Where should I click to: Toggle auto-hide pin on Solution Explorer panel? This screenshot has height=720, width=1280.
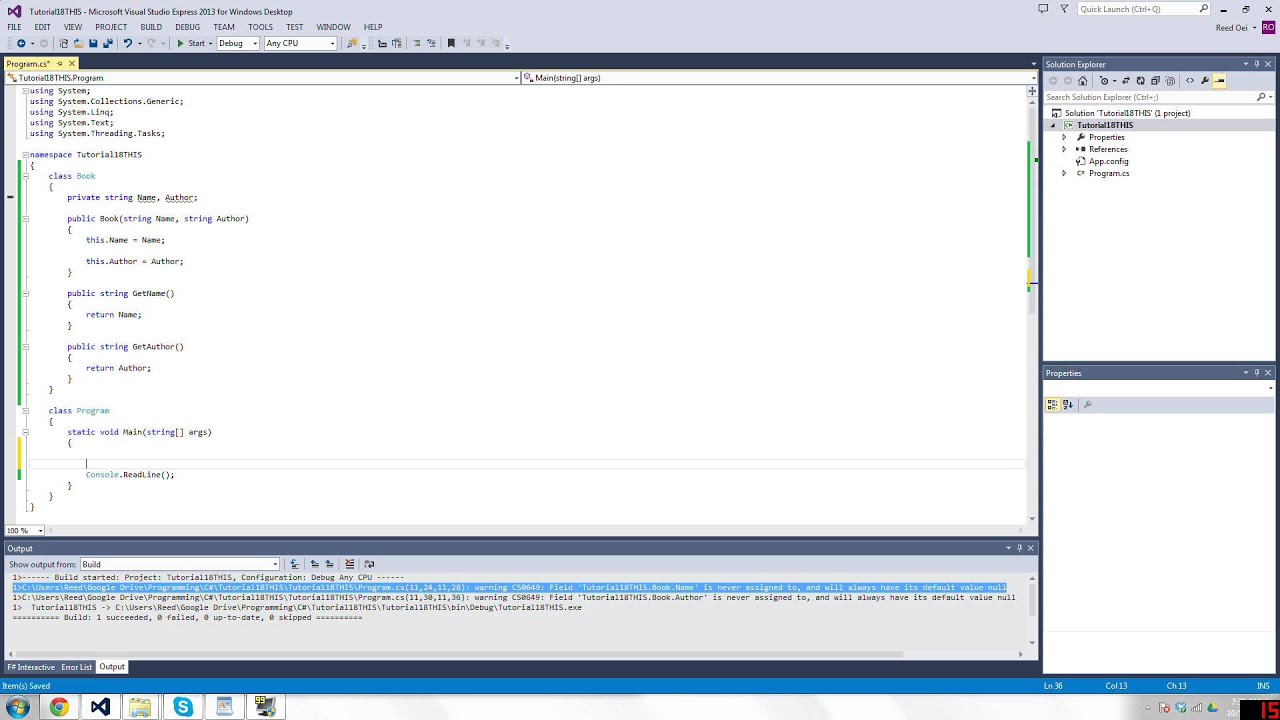click(1256, 64)
